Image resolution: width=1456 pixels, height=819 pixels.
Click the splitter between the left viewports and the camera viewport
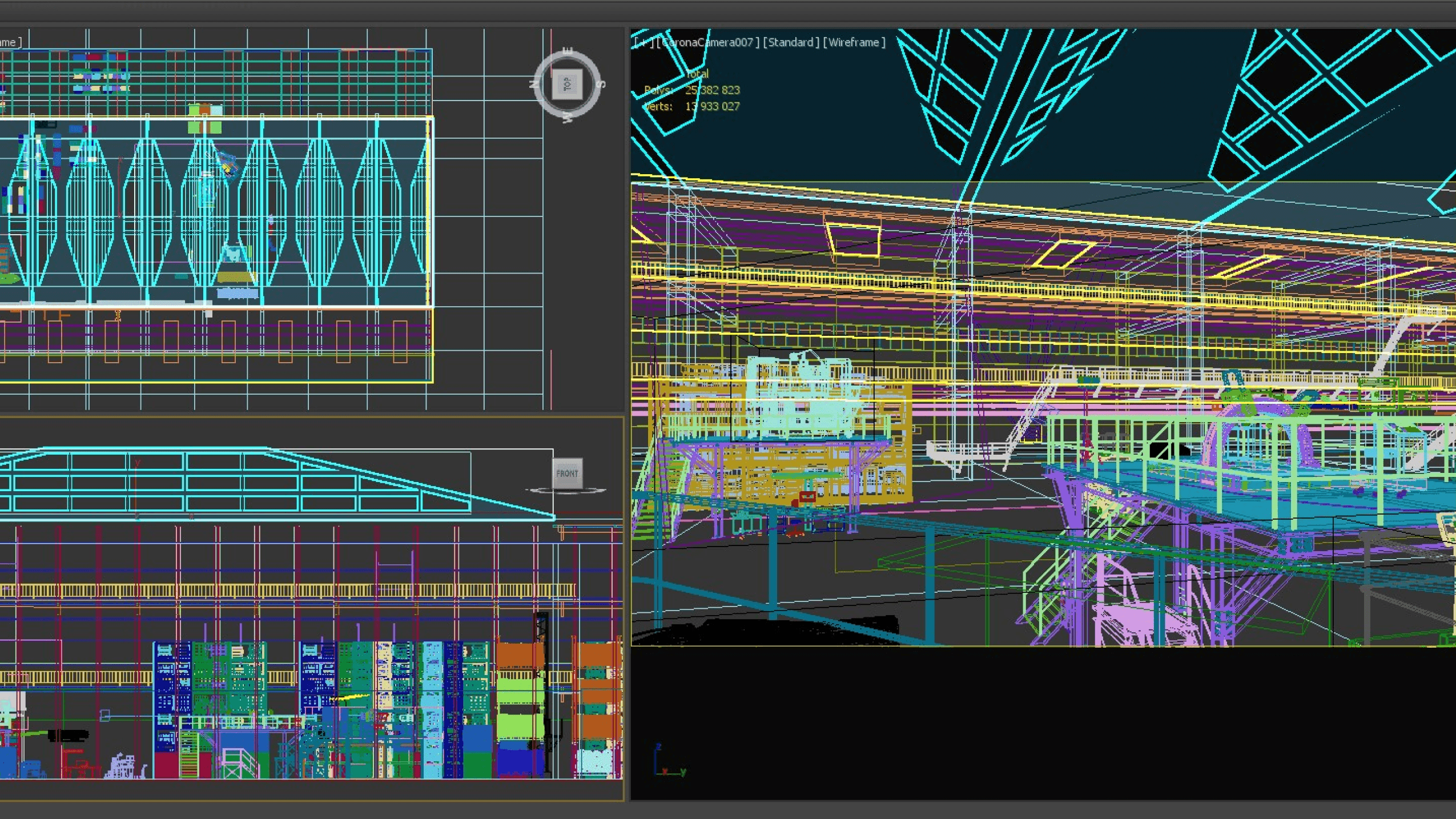[x=627, y=414]
